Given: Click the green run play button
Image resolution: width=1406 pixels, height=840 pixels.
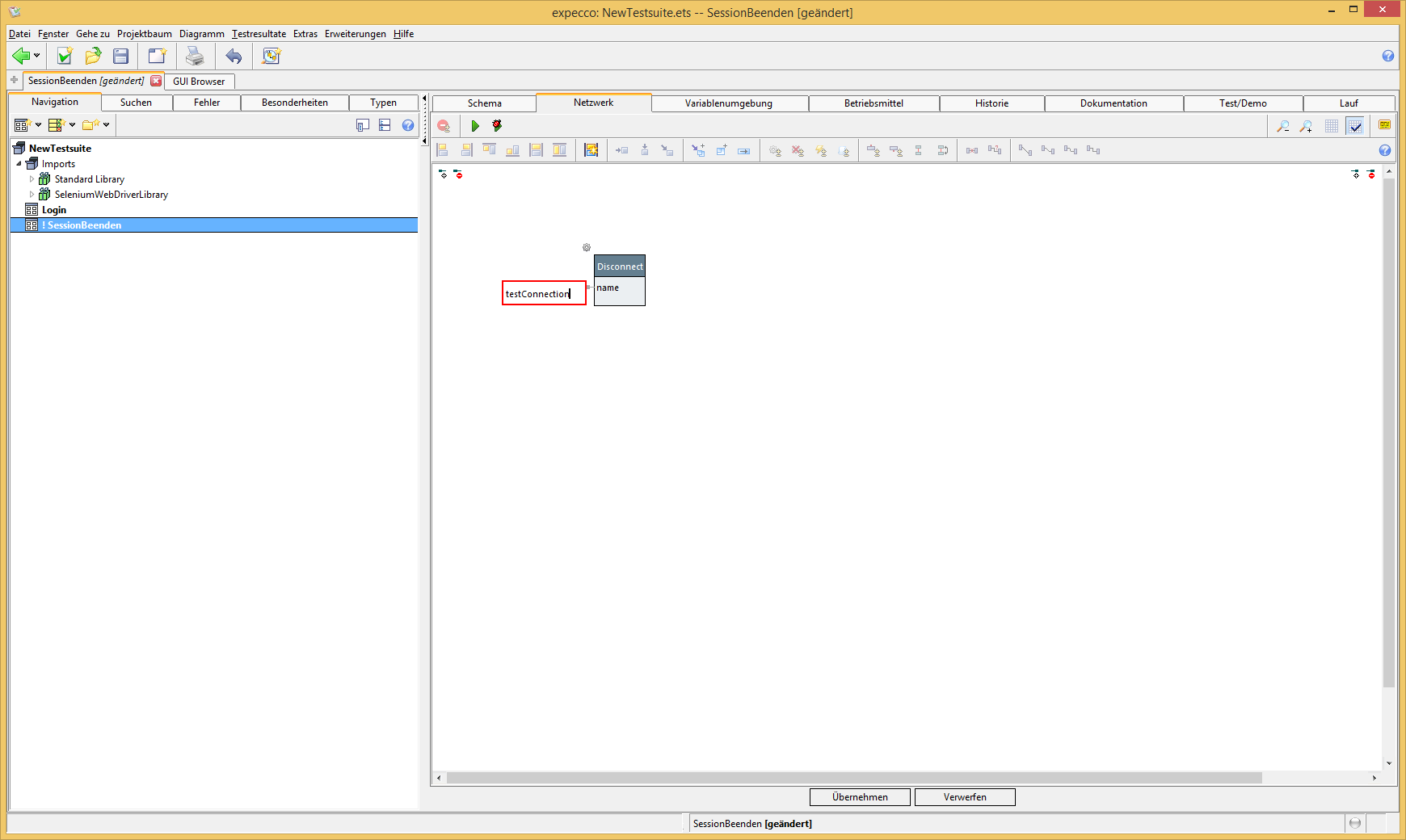Looking at the screenshot, I should tap(475, 126).
